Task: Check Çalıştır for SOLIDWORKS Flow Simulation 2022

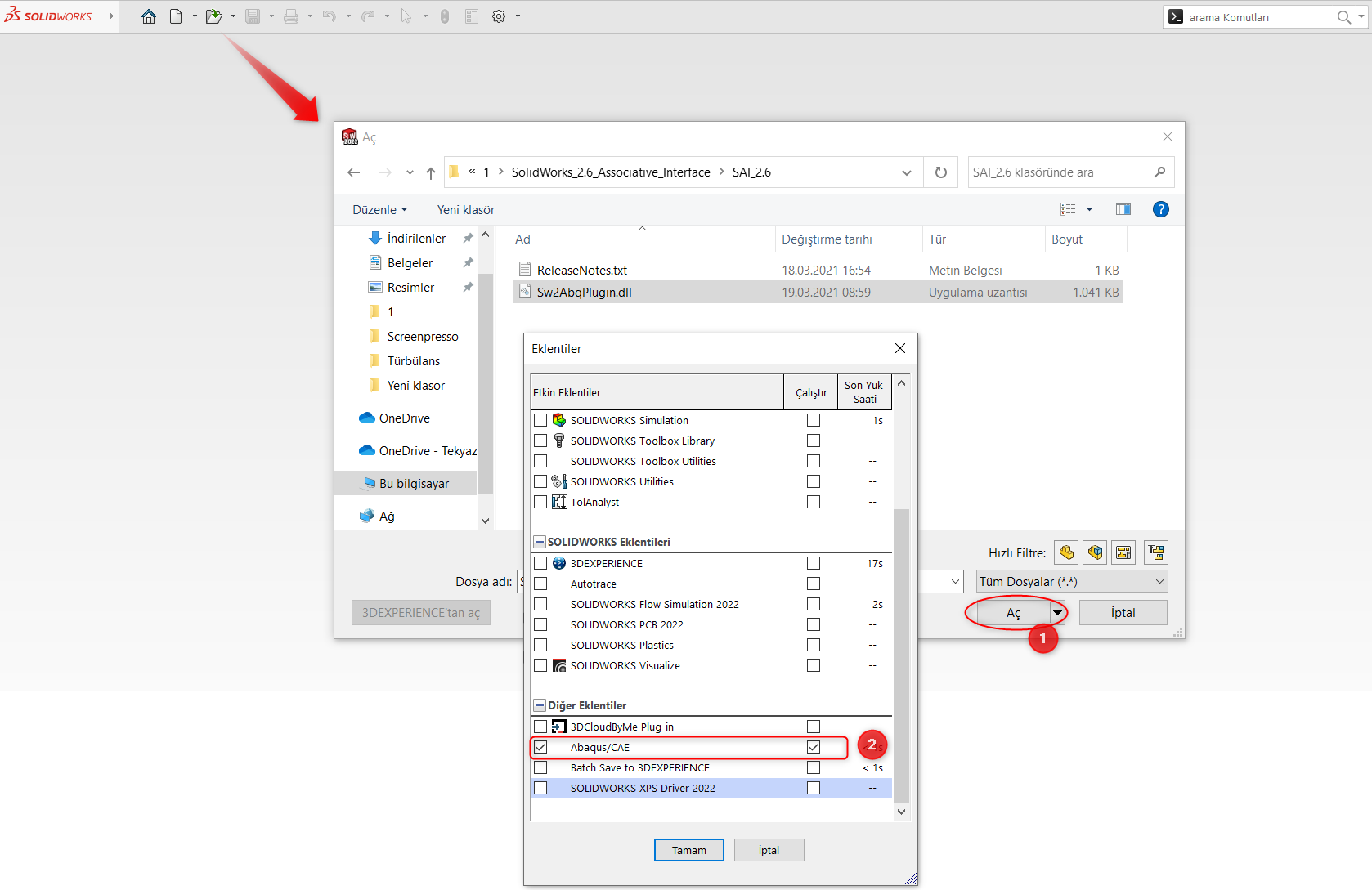Action: (814, 603)
